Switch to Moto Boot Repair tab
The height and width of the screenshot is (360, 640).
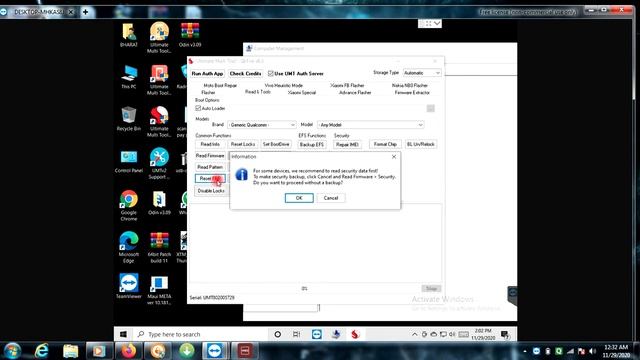tap(220, 85)
